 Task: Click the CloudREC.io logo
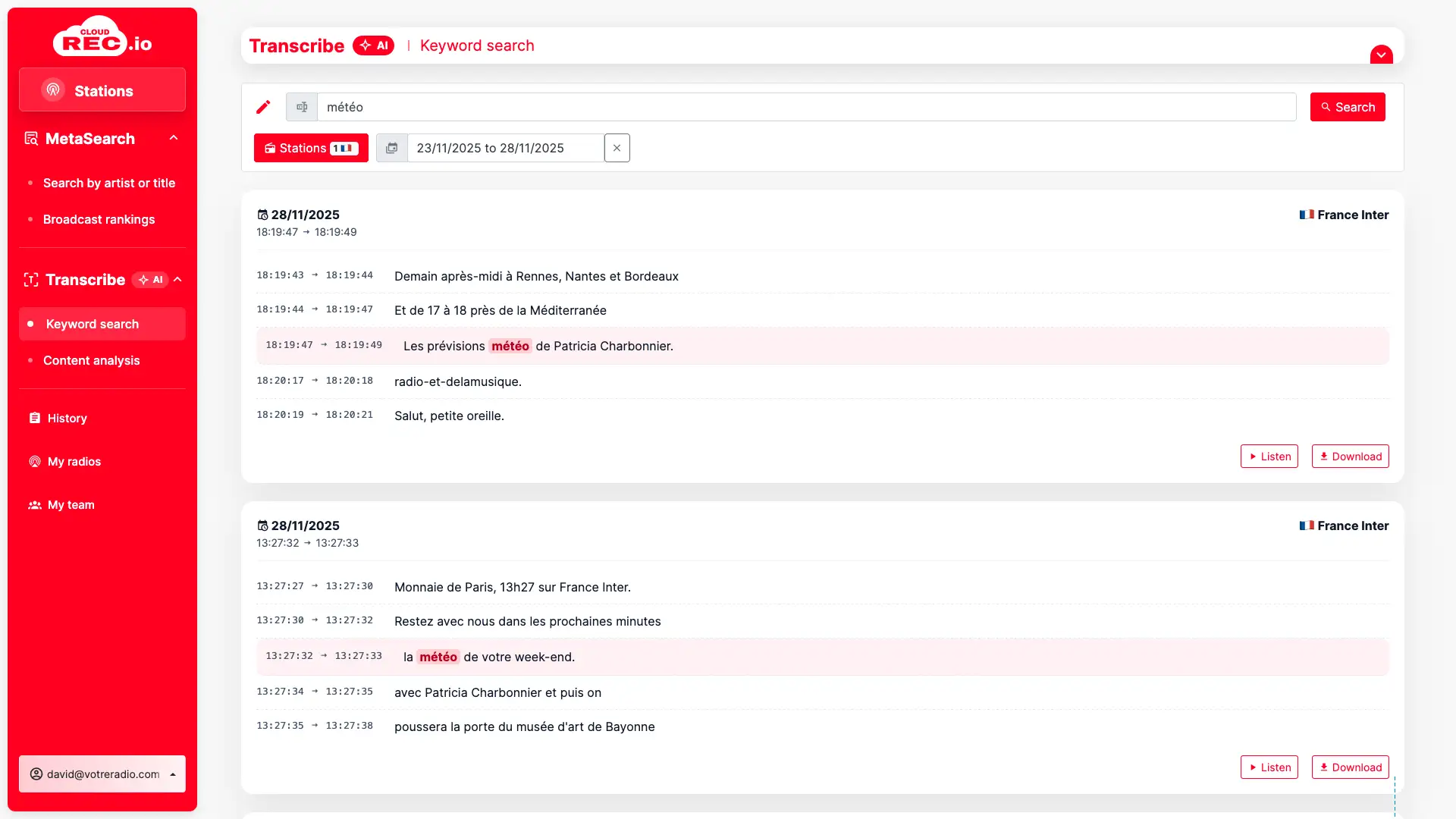[102, 36]
